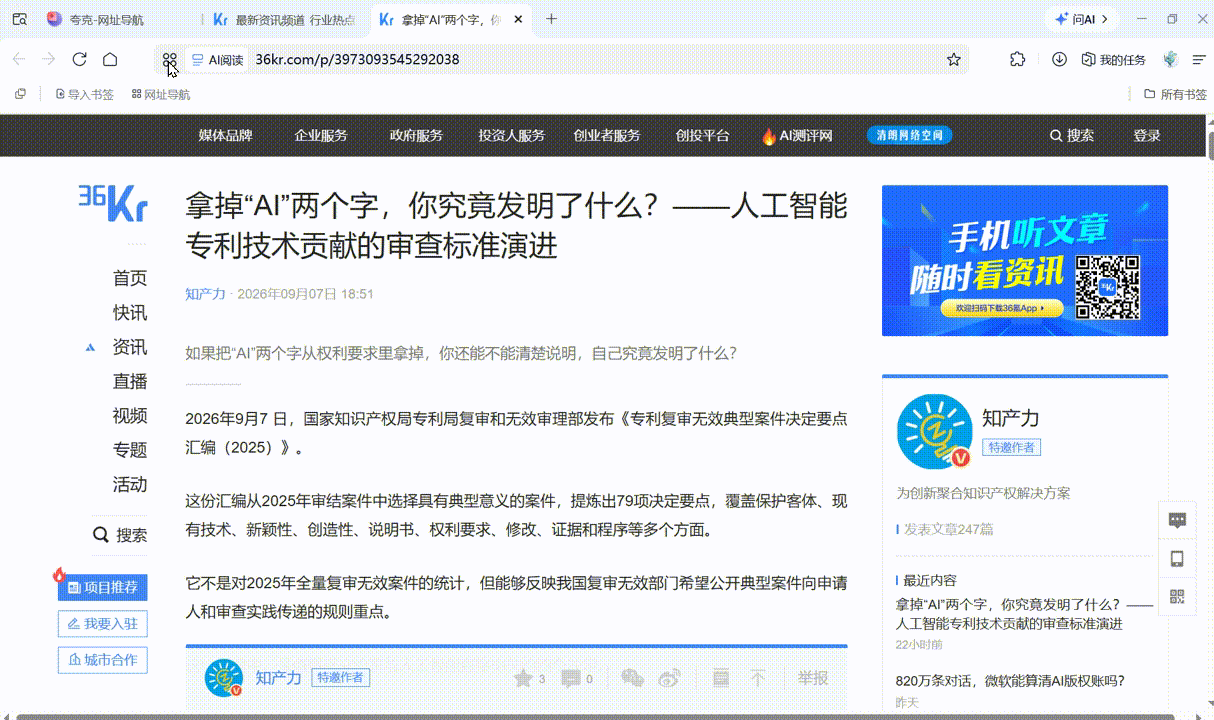Image resolution: width=1214 pixels, height=720 pixels.
Task: Click the 特邀作者 badge in the author card
Action: pyautogui.click(x=1011, y=447)
